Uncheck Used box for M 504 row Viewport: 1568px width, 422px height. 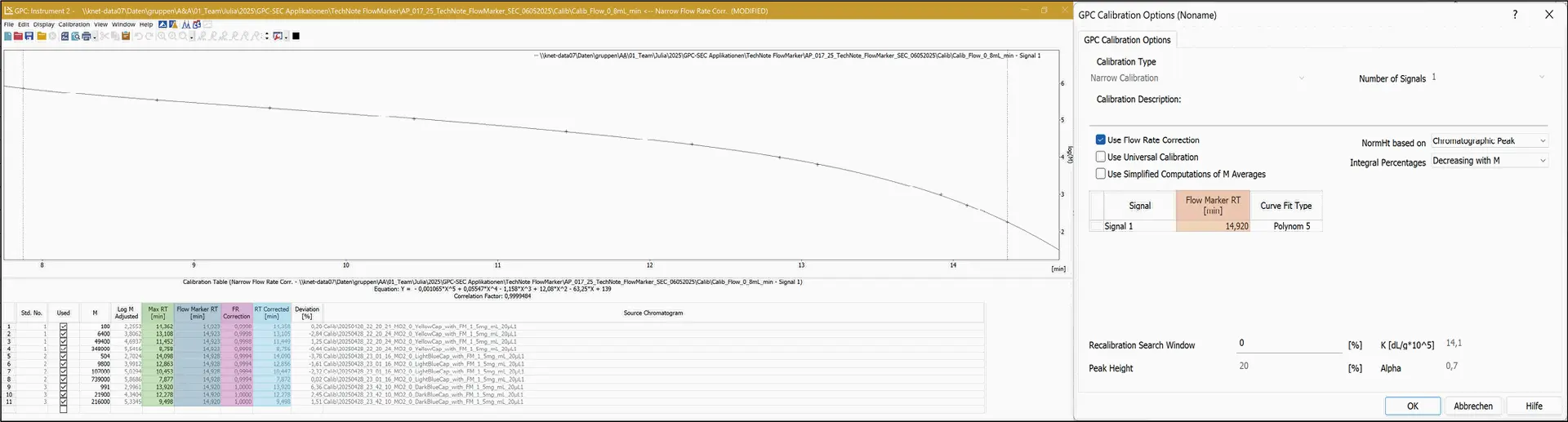click(63, 356)
